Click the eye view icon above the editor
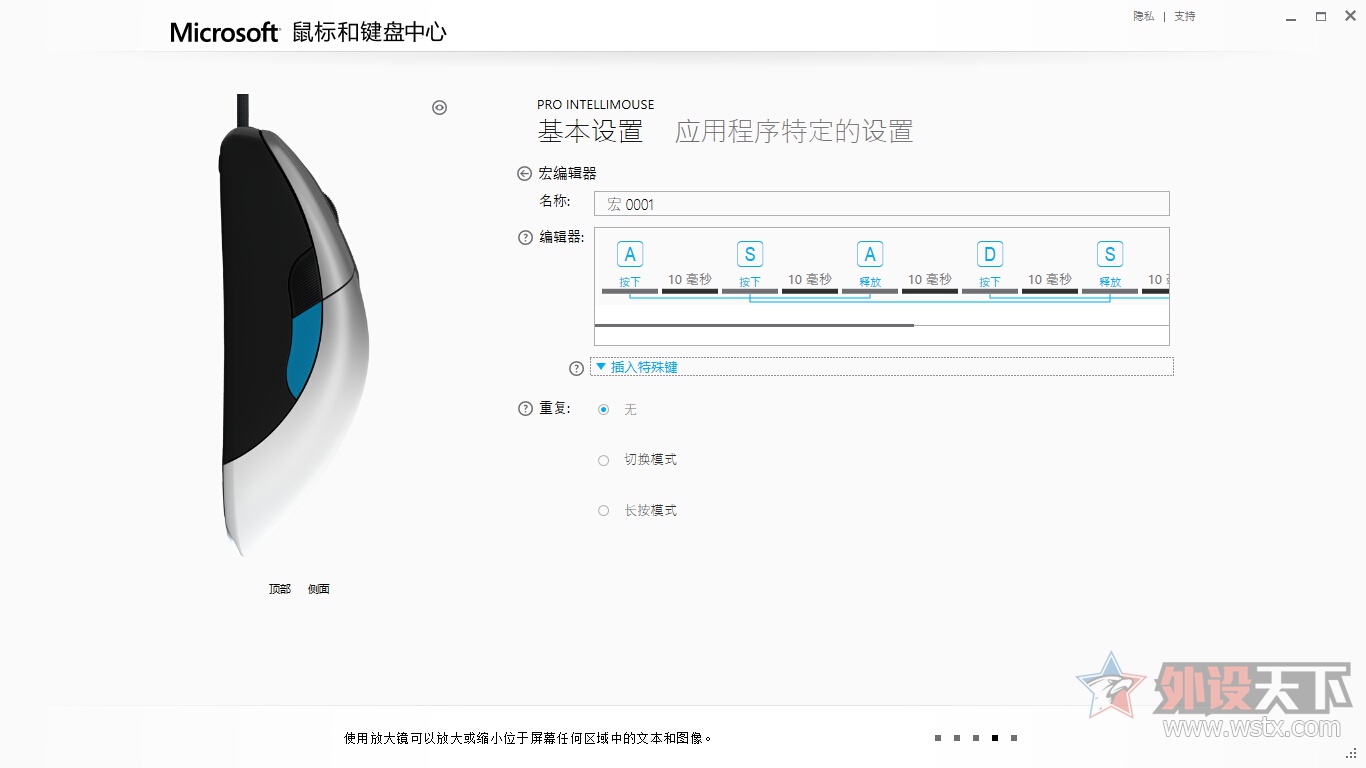This screenshot has width=1366, height=768. click(439, 108)
